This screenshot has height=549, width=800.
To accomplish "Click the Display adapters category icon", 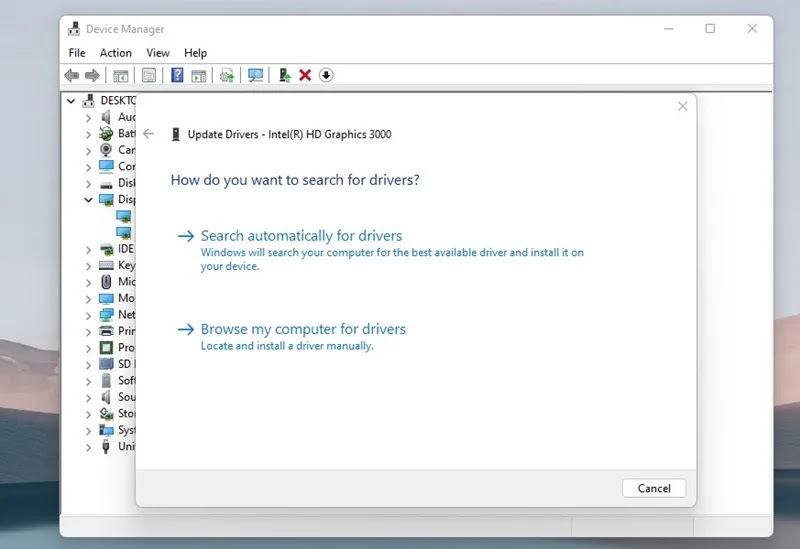I will pos(106,199).
